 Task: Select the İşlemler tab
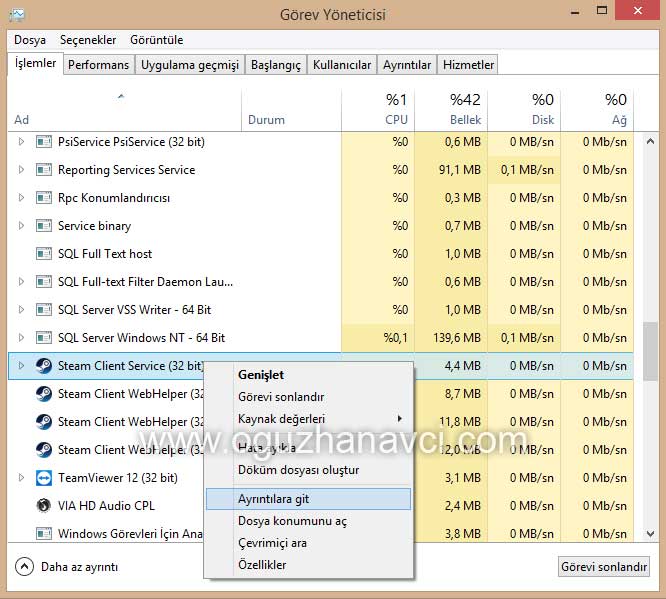point(35,63)
